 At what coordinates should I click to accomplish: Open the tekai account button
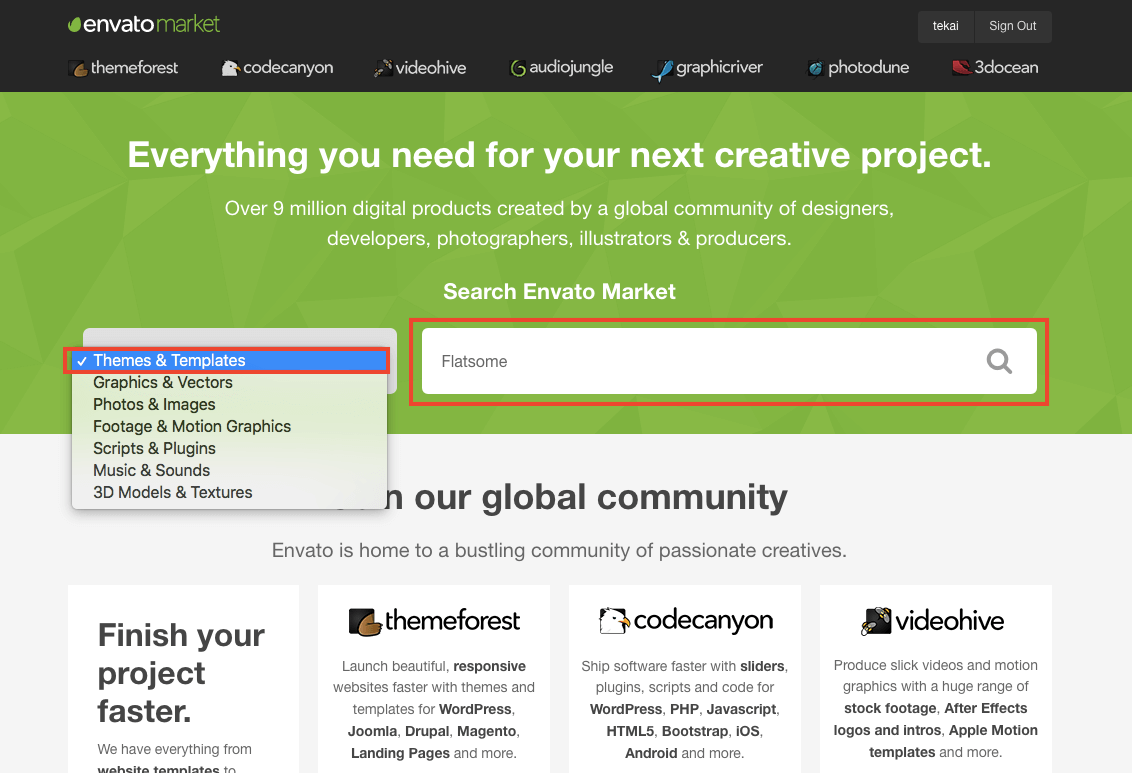click(x=945, y=26)
